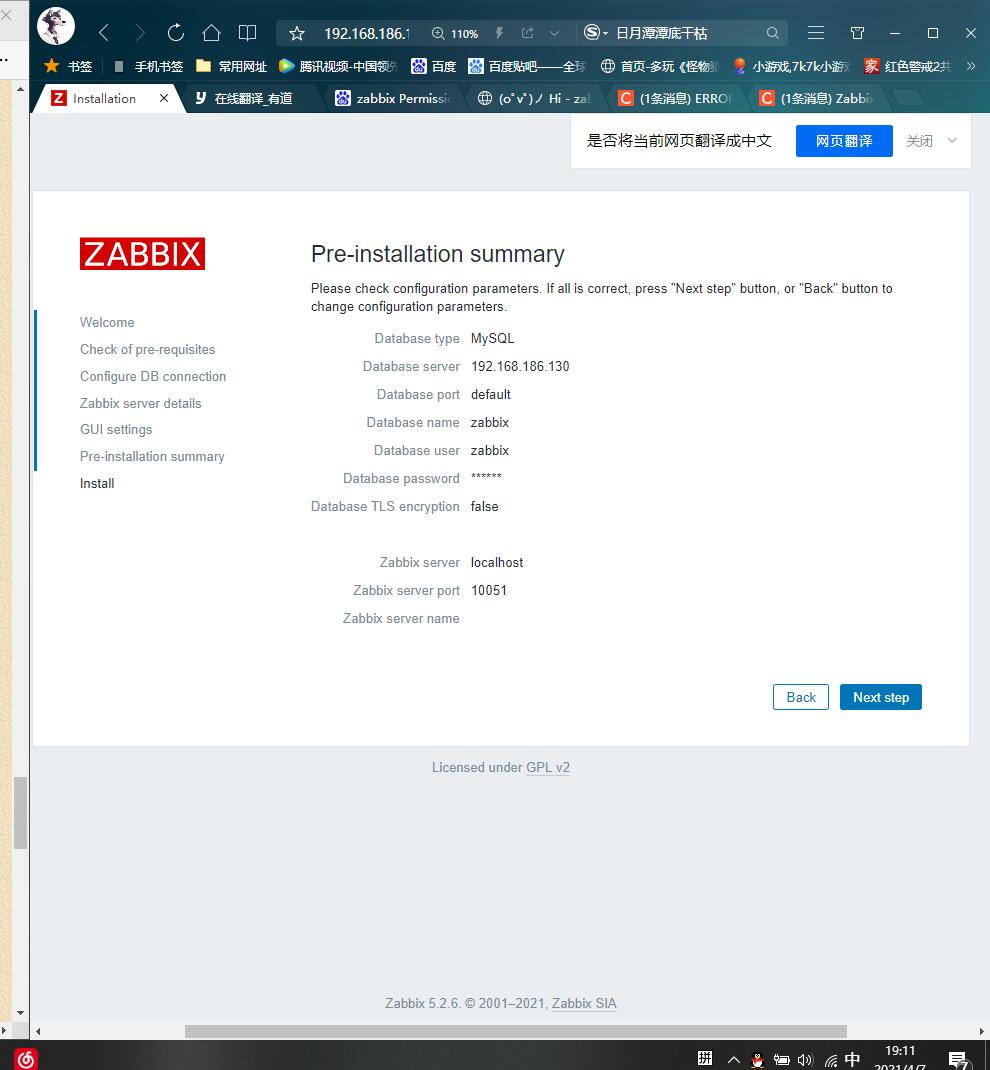Click the QQ penguin tray icon
The width and height of the screenshot is (990, 1070).
coord(757,1060)
